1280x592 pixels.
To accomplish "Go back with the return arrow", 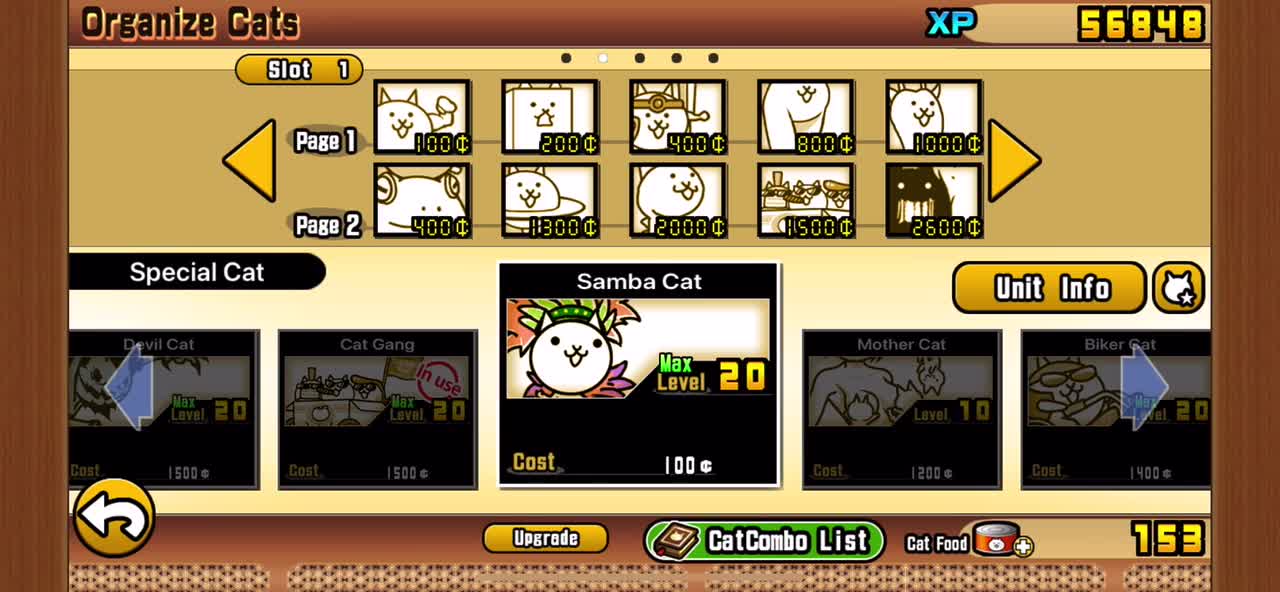I will point(113,517).
